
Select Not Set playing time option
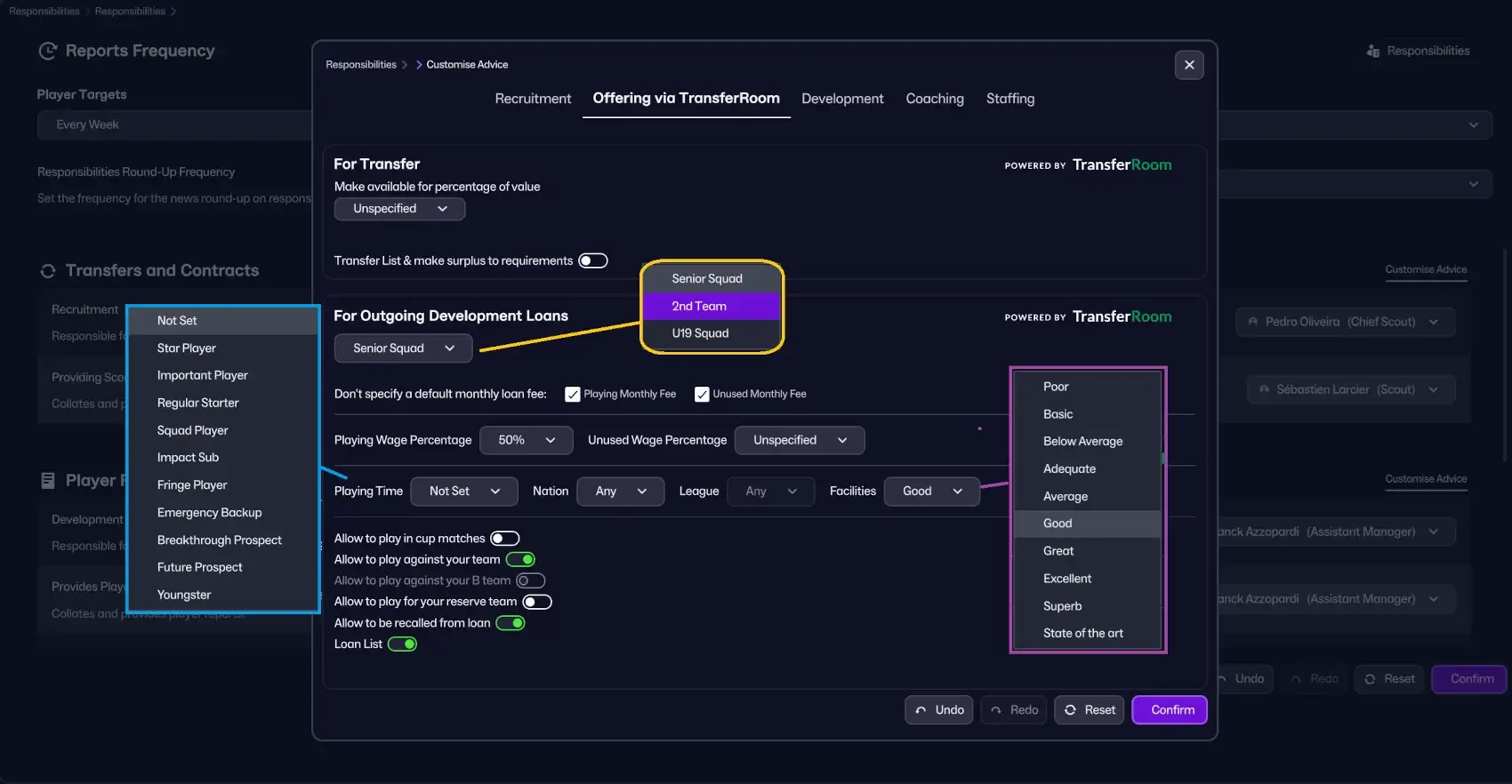(223, 321)
